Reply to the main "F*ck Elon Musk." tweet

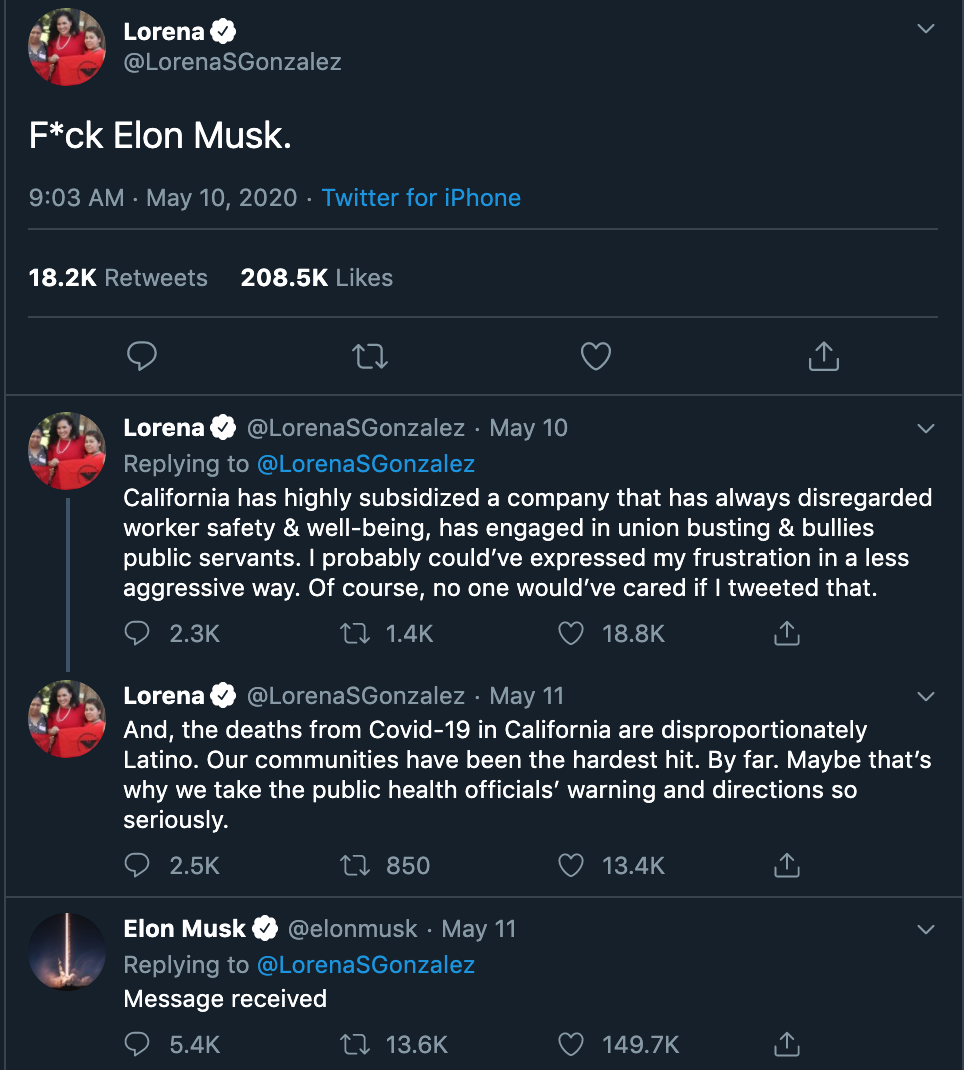[x=143, y=356]
